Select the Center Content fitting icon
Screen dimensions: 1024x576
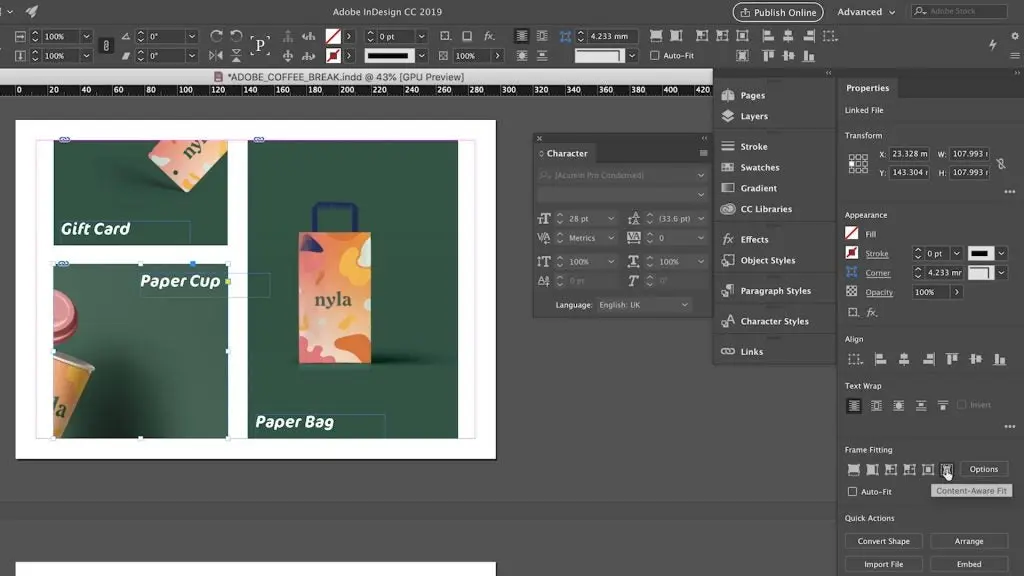tap(928, 469)
